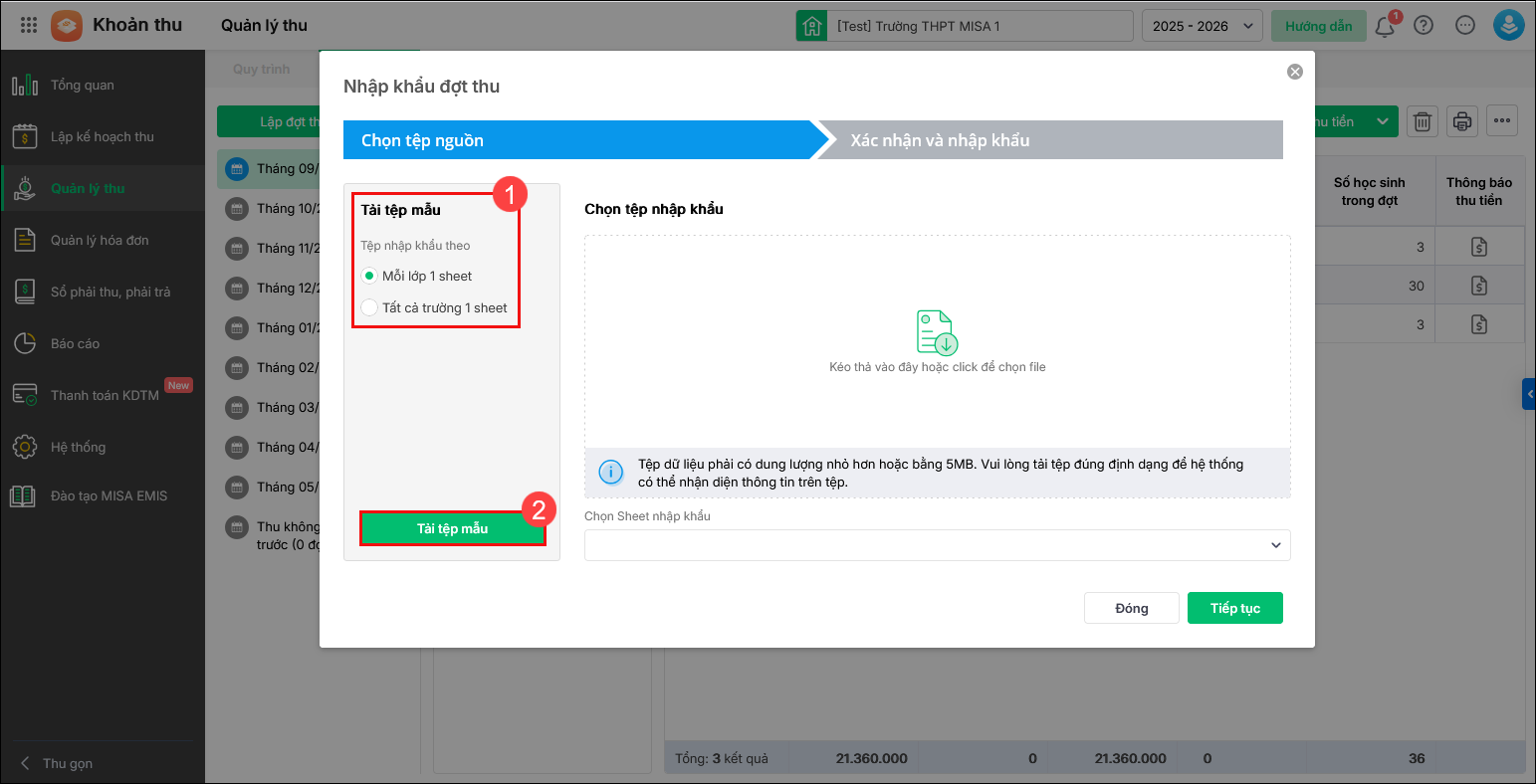
Task: Click the Hướng dẫn button
Action: pyautogui.click(x=1318, y=26)
